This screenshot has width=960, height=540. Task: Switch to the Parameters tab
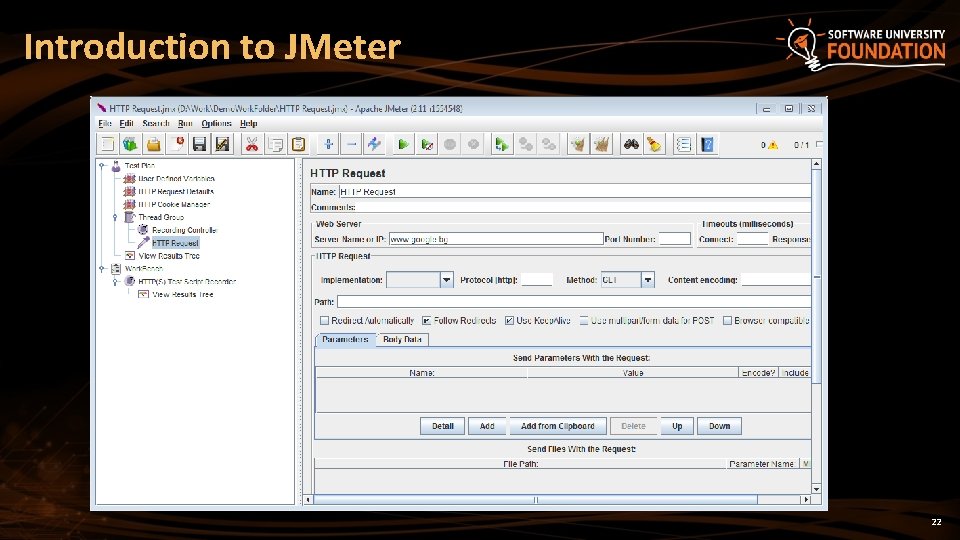pyautogui.click(x=345, y=339)
